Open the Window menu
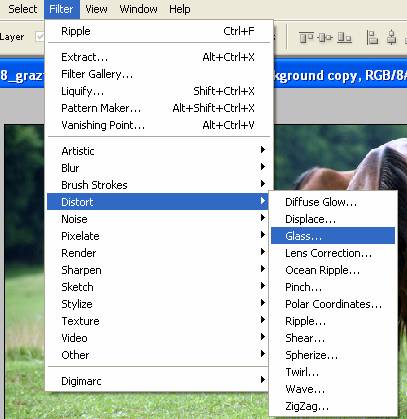This screenshot has width=407, height=419. [138, 9]
